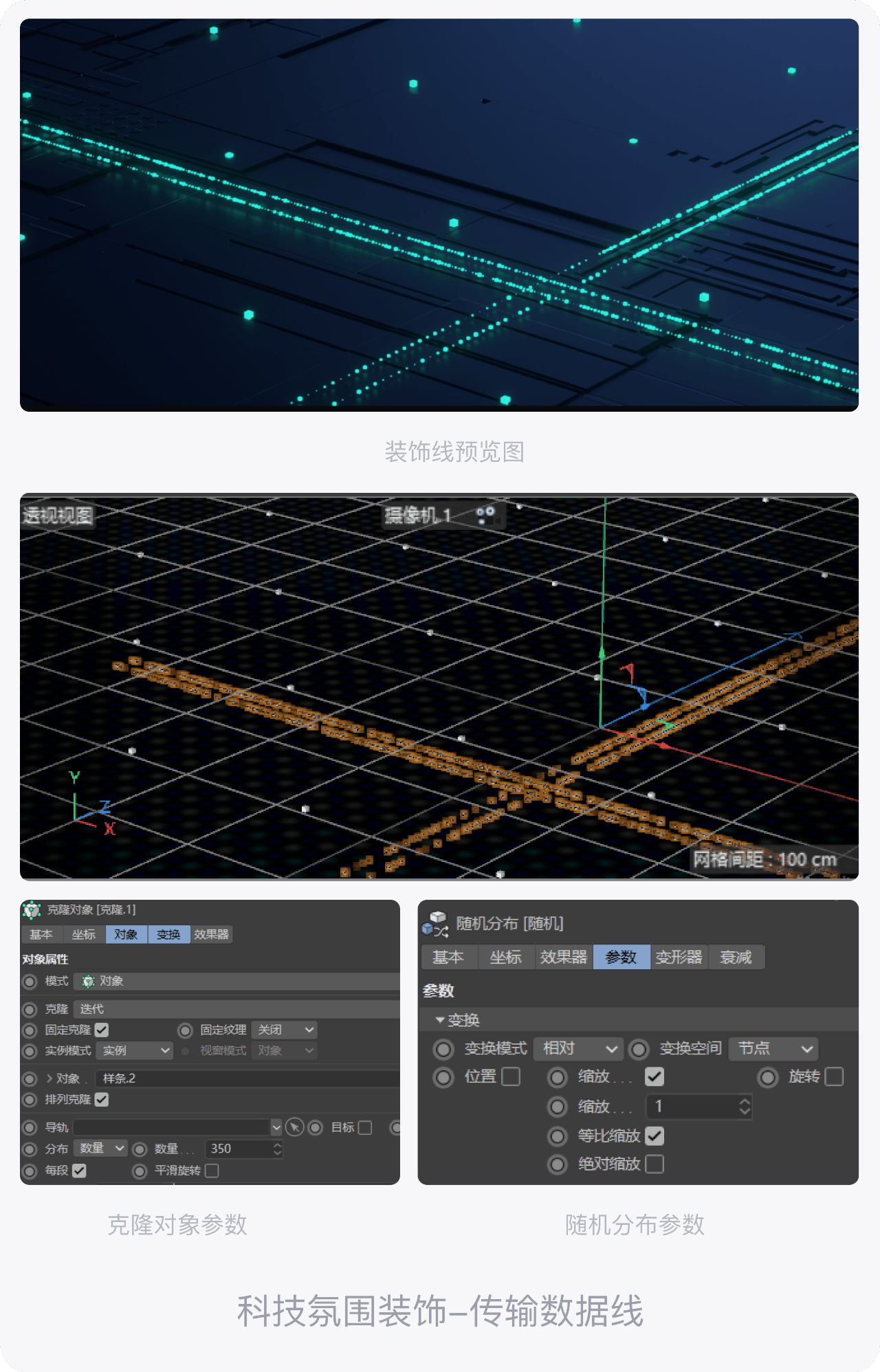Enable the 旋转 checkbox
Viewport: 880px width, 1372px height.
coord(834,1076)
